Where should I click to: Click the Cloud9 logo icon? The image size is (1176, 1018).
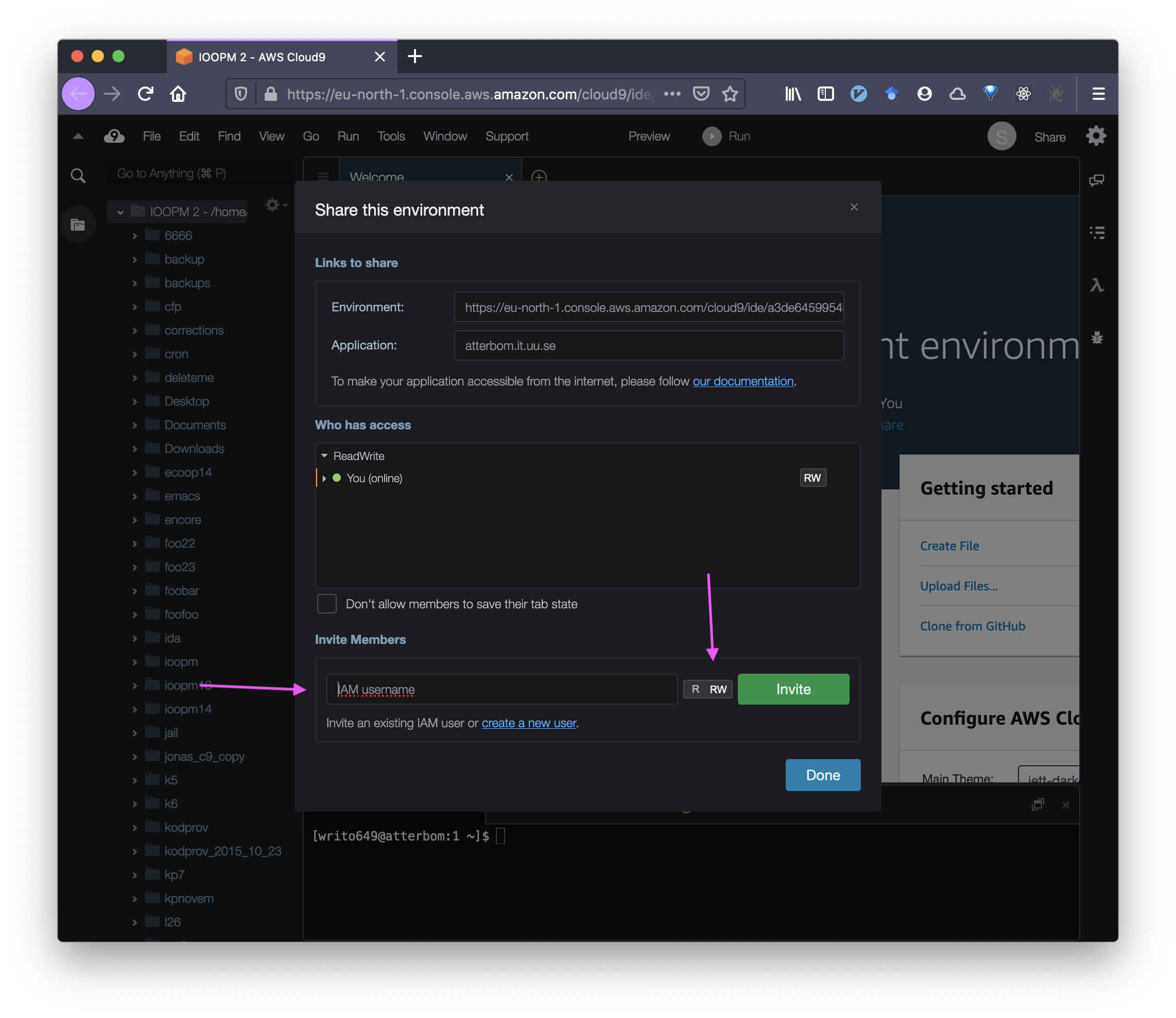click(114, 136)
